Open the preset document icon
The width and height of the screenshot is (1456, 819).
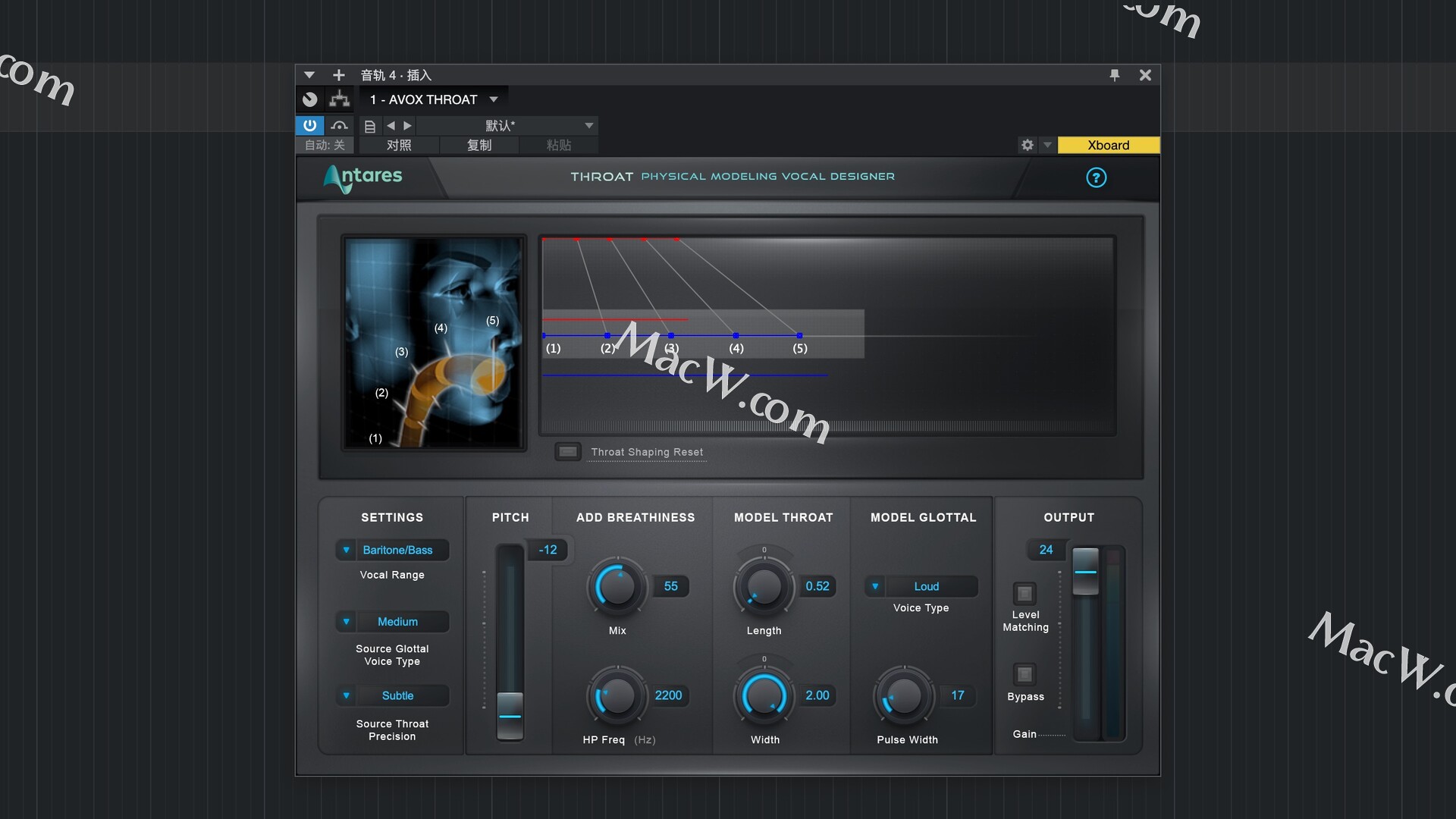click(370, 126)
